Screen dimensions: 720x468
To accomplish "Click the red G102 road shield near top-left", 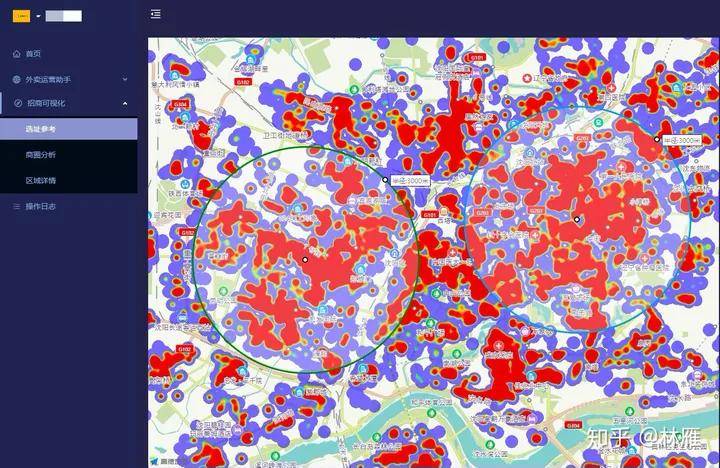I will click(x=242, y=82).
